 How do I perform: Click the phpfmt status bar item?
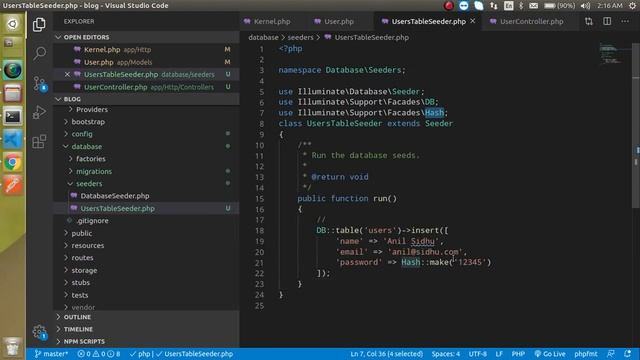tap(586, 353)
